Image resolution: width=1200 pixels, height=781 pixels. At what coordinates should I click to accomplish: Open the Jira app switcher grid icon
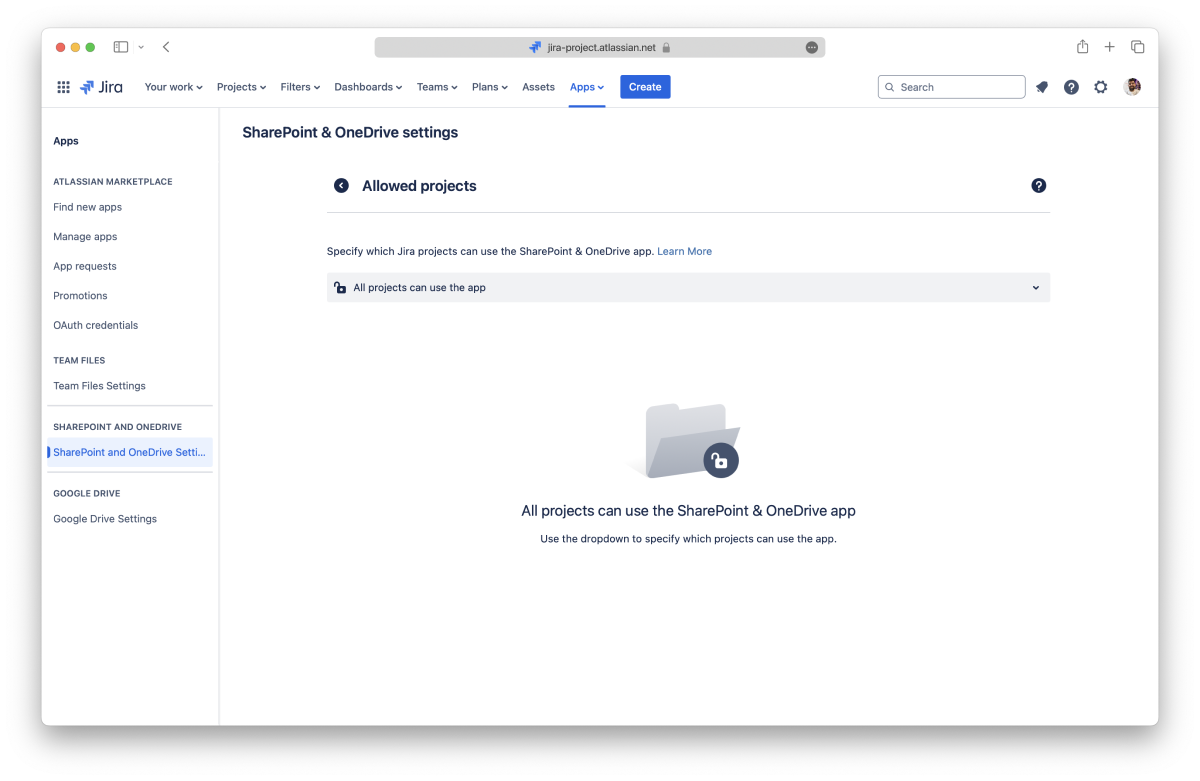63,87
